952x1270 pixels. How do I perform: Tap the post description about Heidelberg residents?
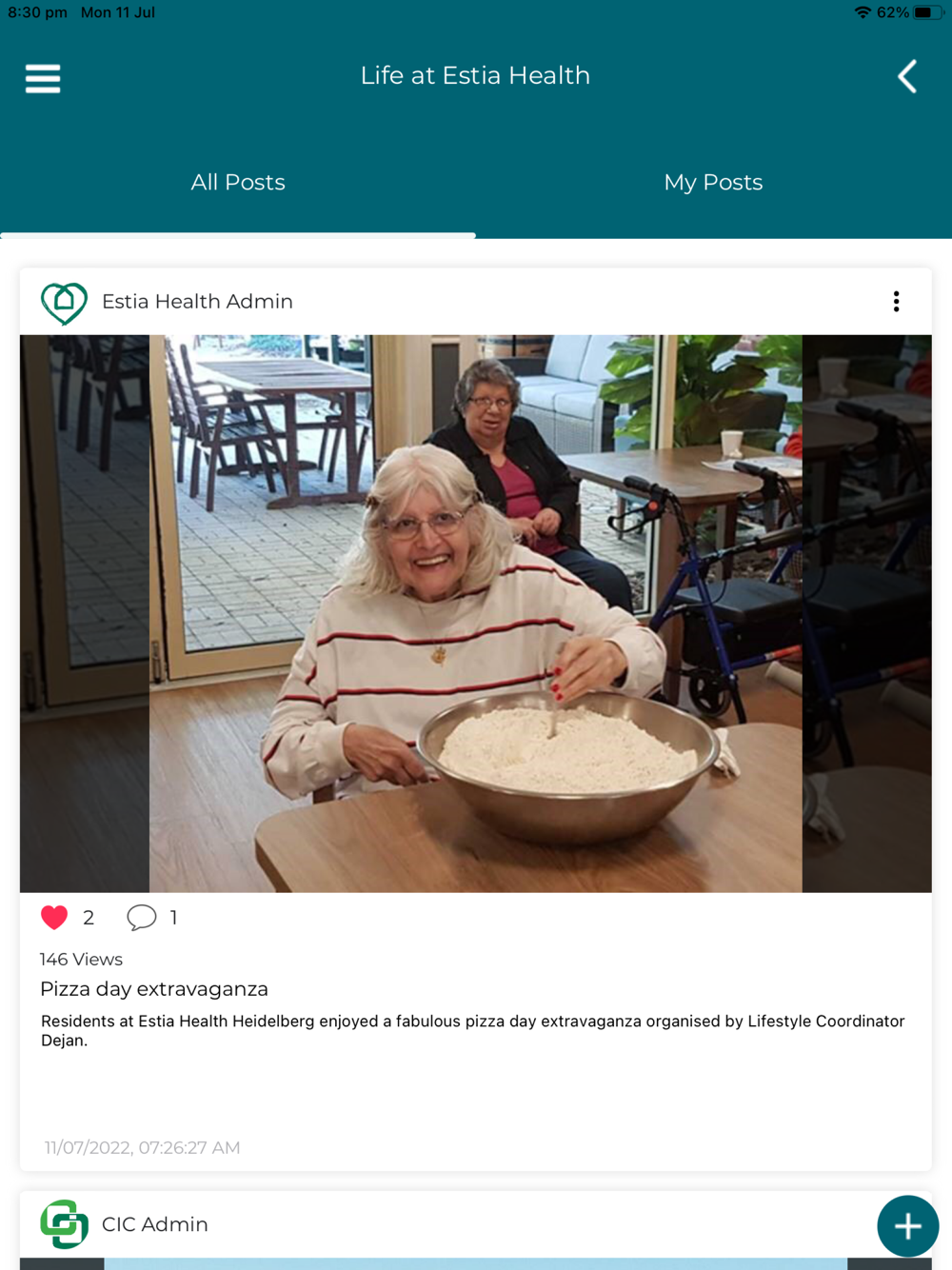[x=472, y=1030]
